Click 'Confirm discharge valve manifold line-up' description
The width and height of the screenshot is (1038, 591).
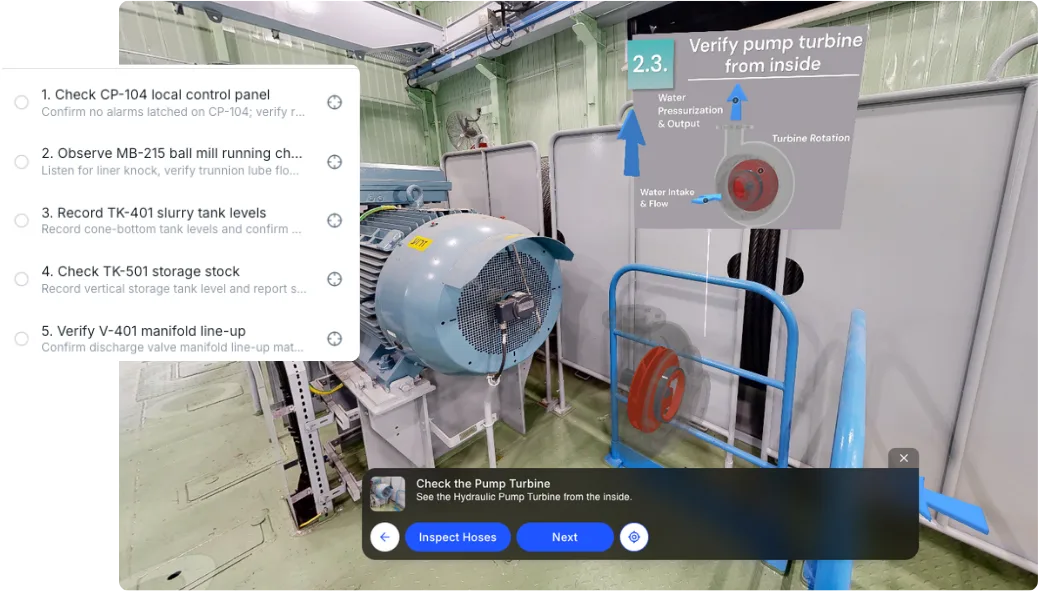(x=173, y=347)
